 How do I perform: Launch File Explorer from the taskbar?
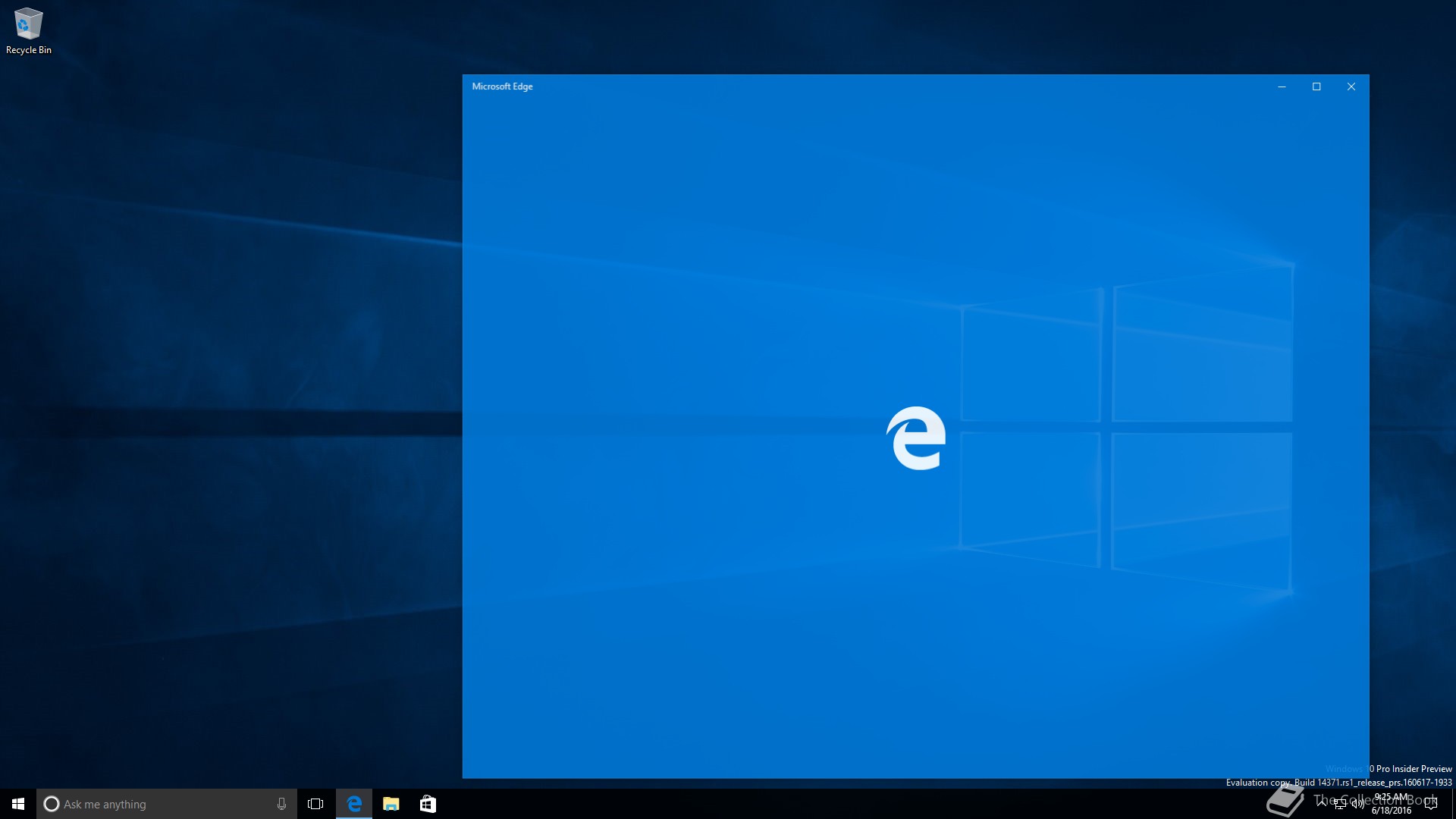tap(391, 804)
